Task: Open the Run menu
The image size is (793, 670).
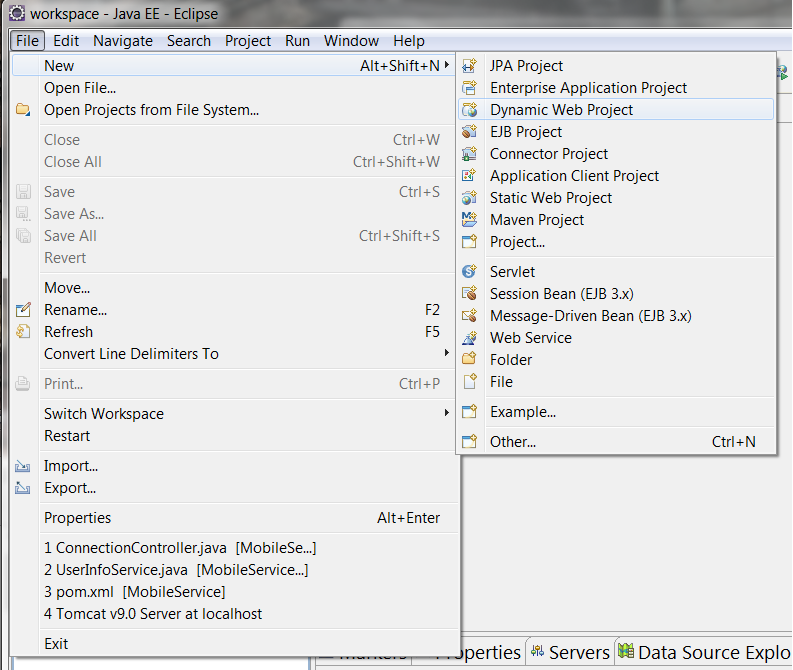Action: [297, 41]
